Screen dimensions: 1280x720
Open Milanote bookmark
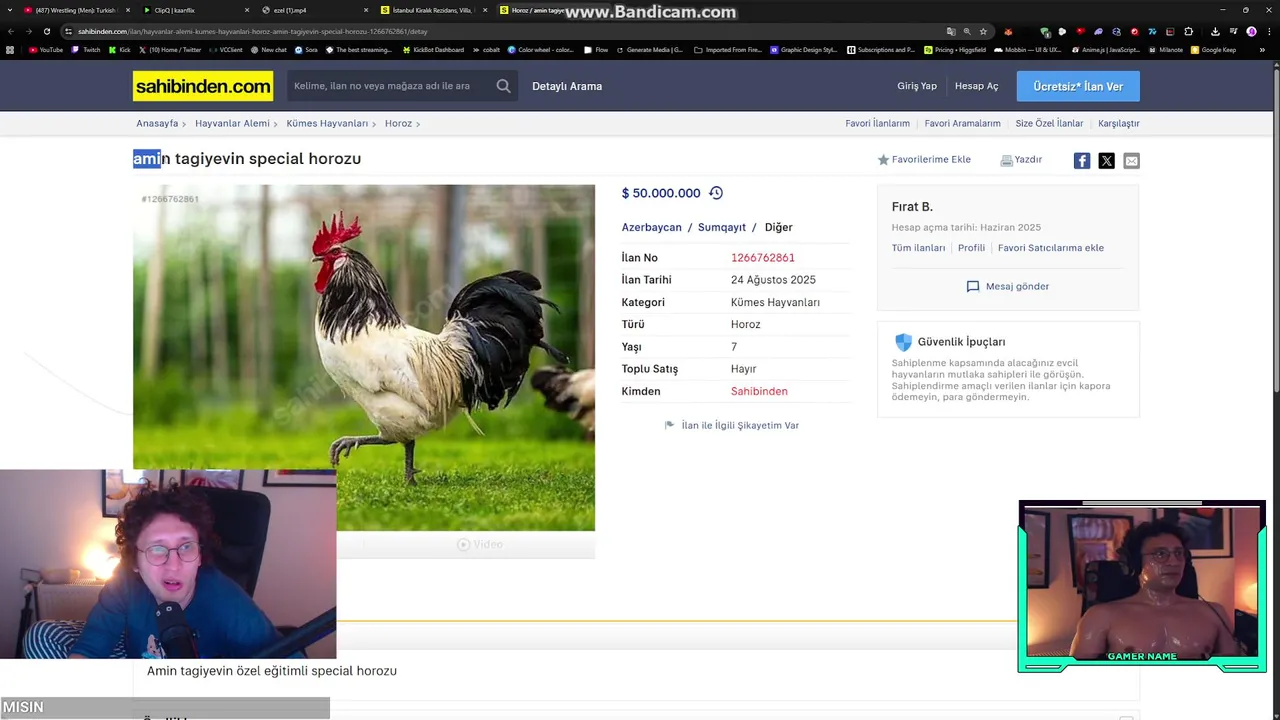1167,50
